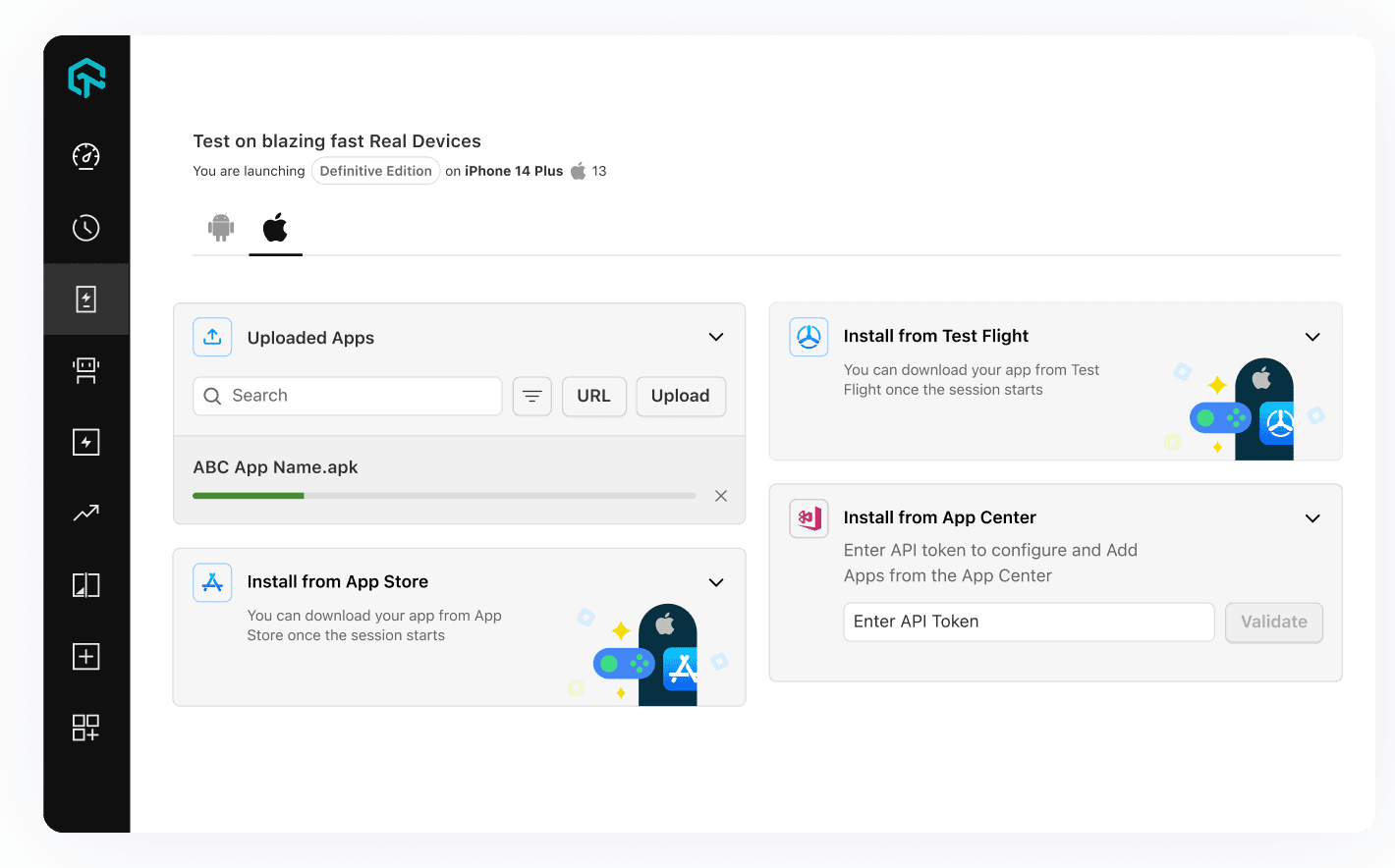1395x868 pixels.
Task: Click the Upload button
Action: (x=680, y=396)
